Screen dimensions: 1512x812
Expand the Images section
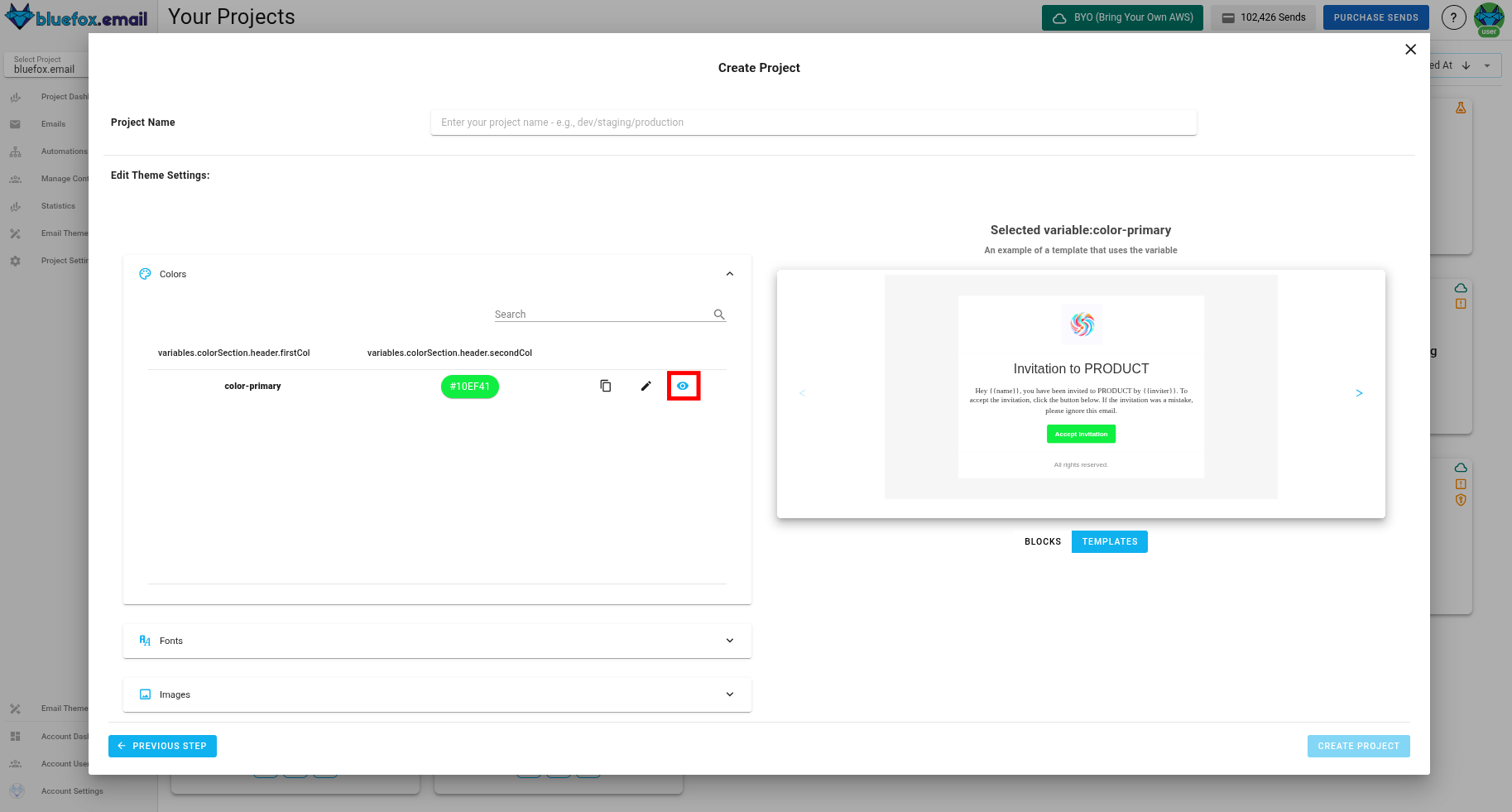click(729, 694)
